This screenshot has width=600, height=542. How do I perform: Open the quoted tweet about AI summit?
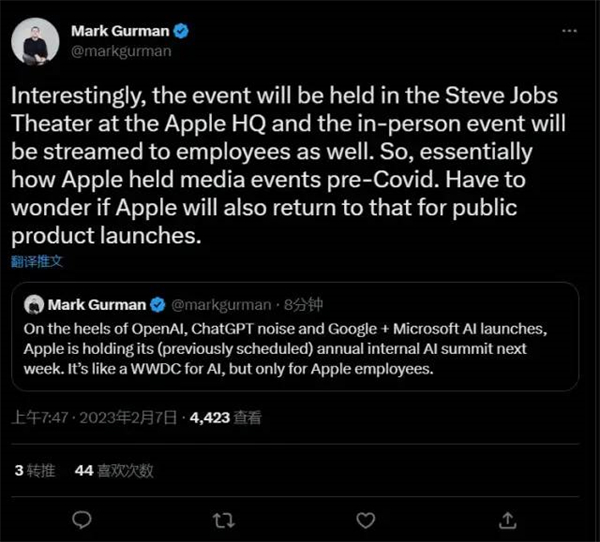click(x=295, y=336)
